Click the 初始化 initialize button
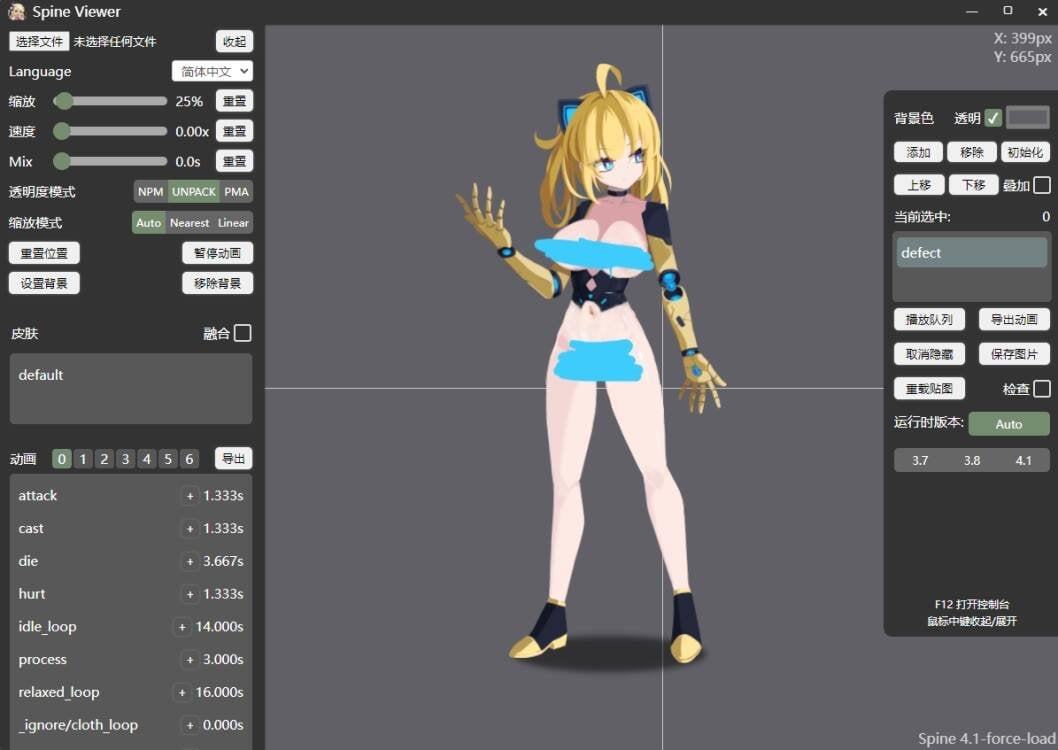 [x=1025, y=152]
